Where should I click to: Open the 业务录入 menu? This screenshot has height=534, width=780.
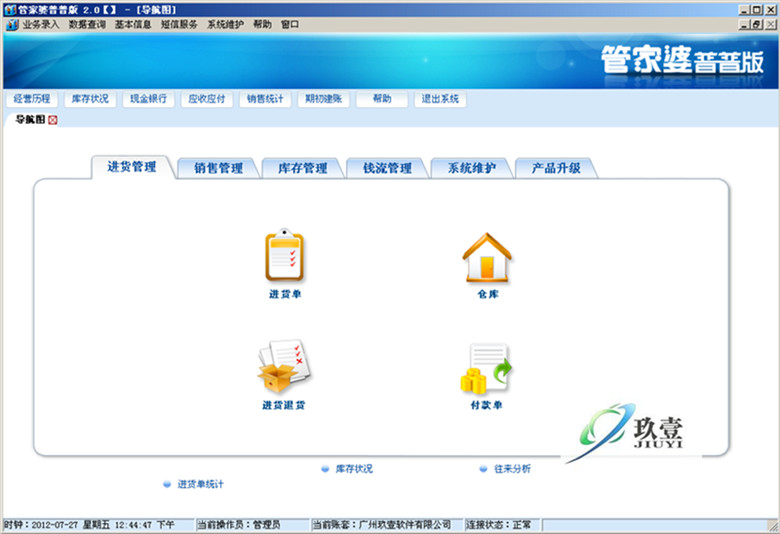point(41,24)
